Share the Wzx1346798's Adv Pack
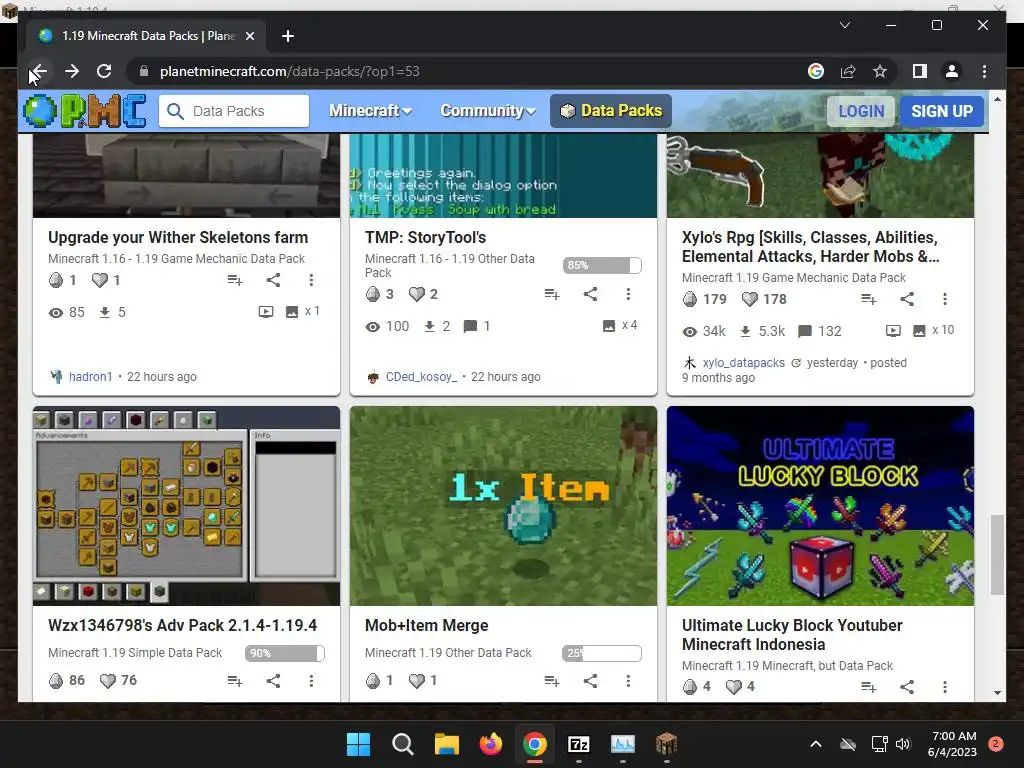The width and height of the screenshot is (1024, 768). [x=274, y=680]
